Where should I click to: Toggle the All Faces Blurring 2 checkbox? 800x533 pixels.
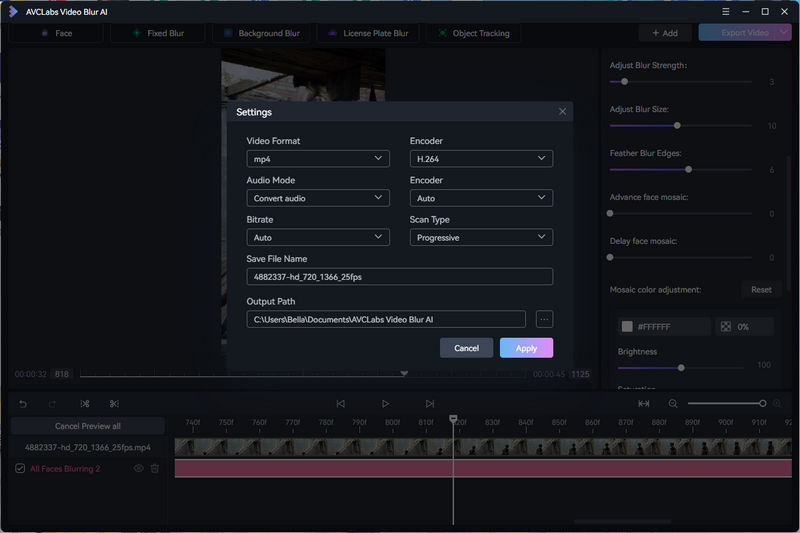tap(20, 468)
